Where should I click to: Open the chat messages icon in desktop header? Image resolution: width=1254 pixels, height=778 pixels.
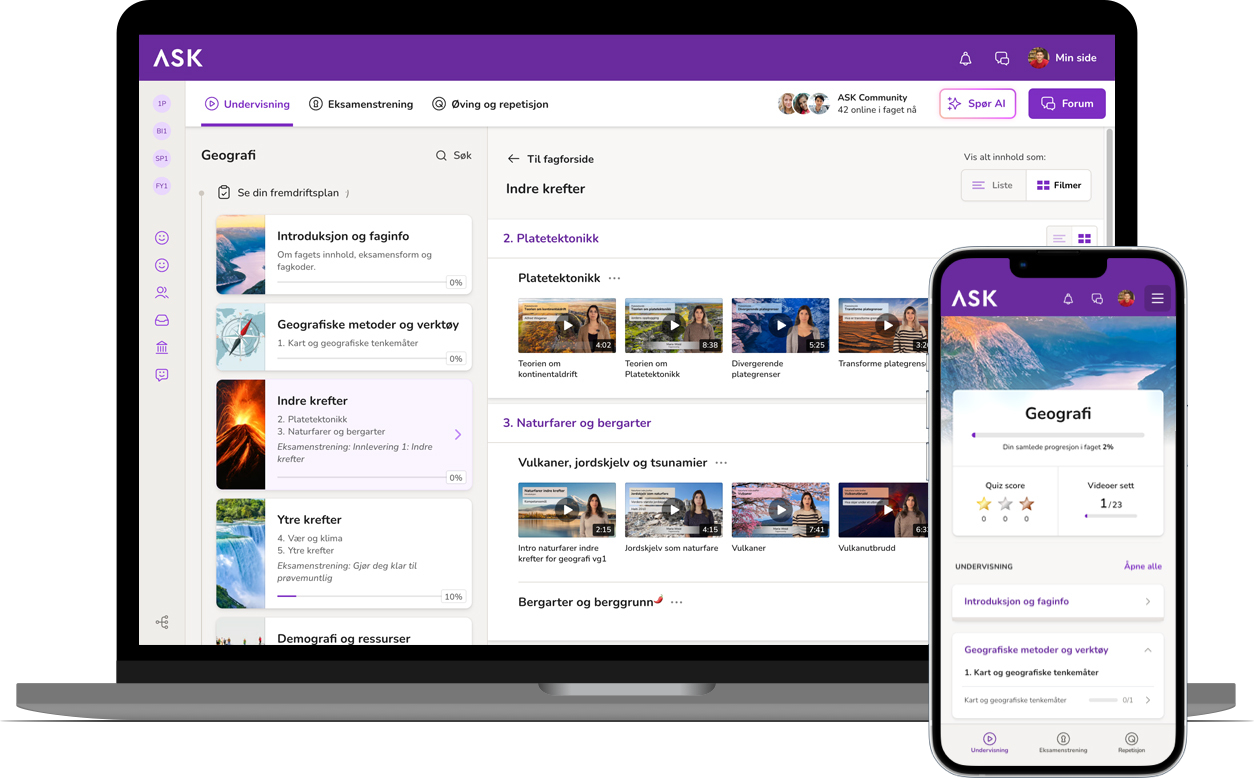pyautogui.click(x=1001, y=59)
